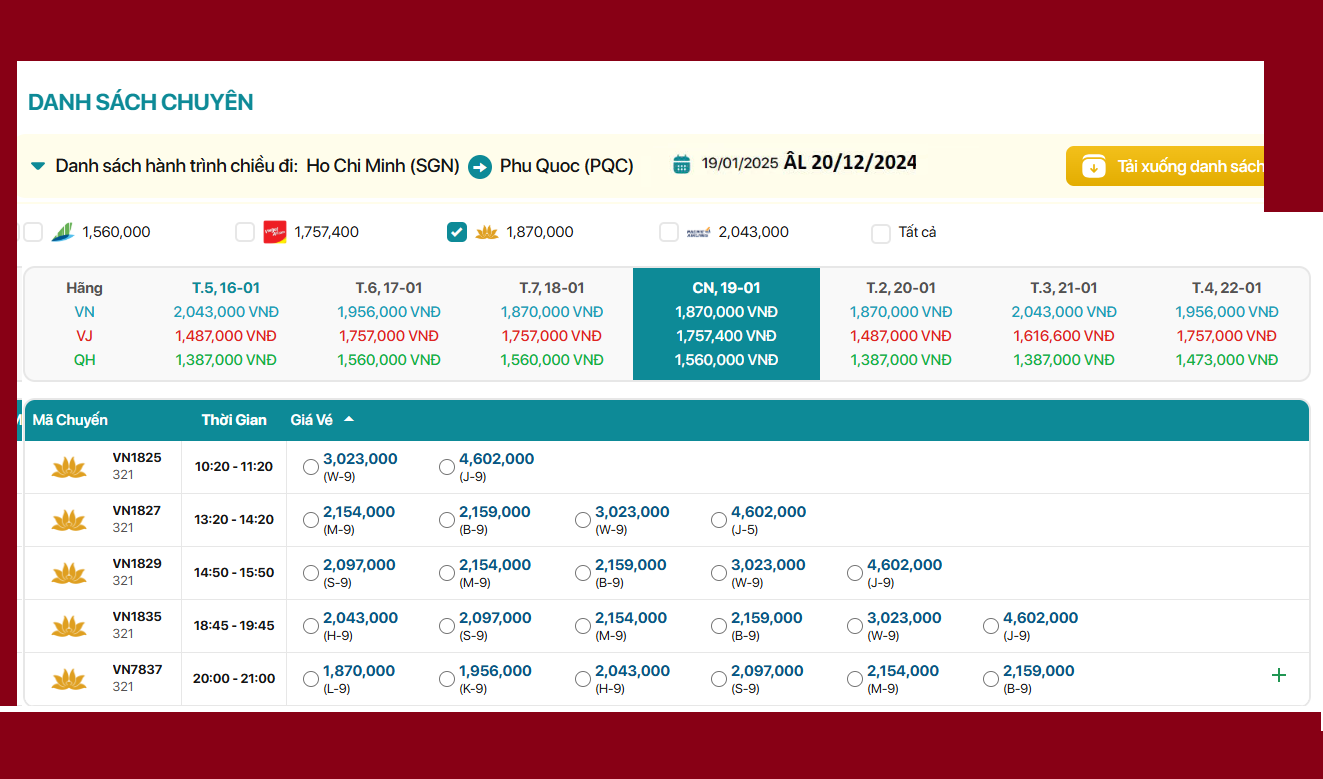
Task: Click the green plus icon on VN7837 row
Action: click(1278, 675)
